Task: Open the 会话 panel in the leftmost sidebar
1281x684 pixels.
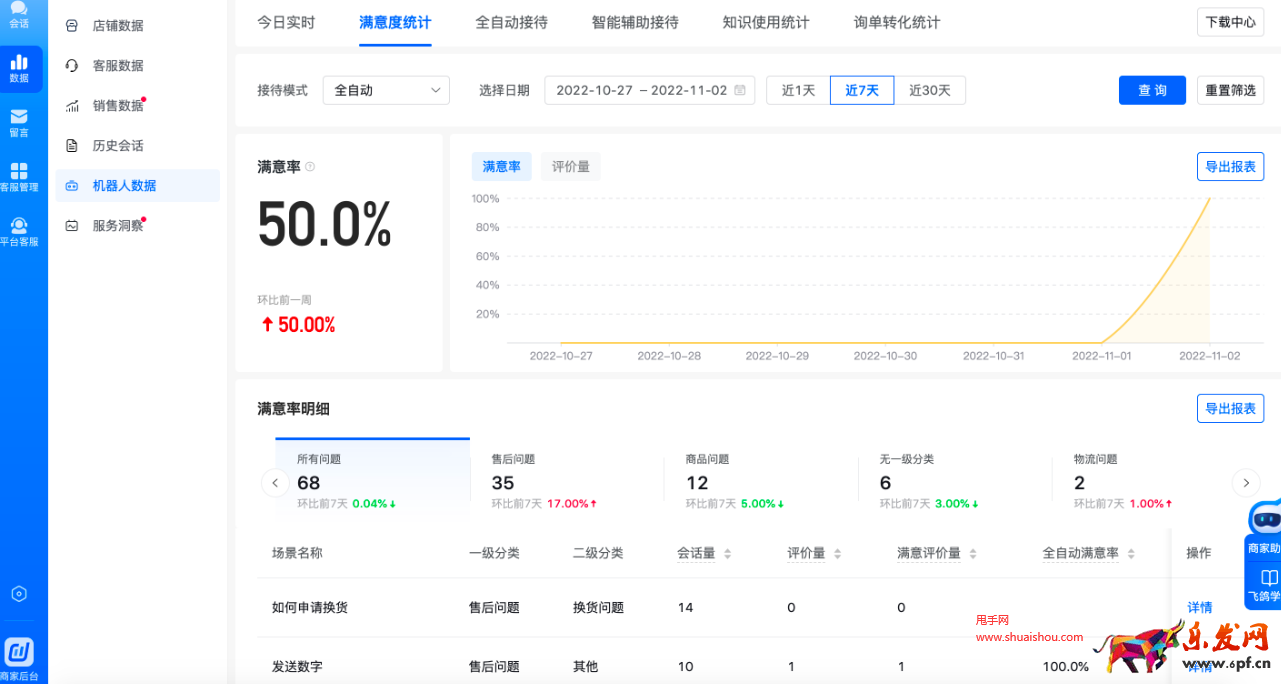Action: click(22, 18)
